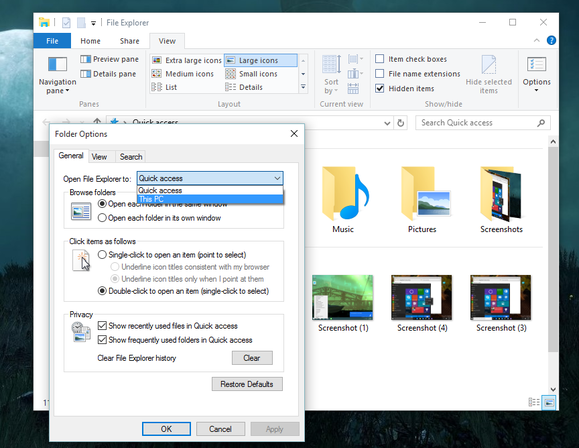Click the Search Quick access field
The image size is (579, 448).
coord(483,123)
